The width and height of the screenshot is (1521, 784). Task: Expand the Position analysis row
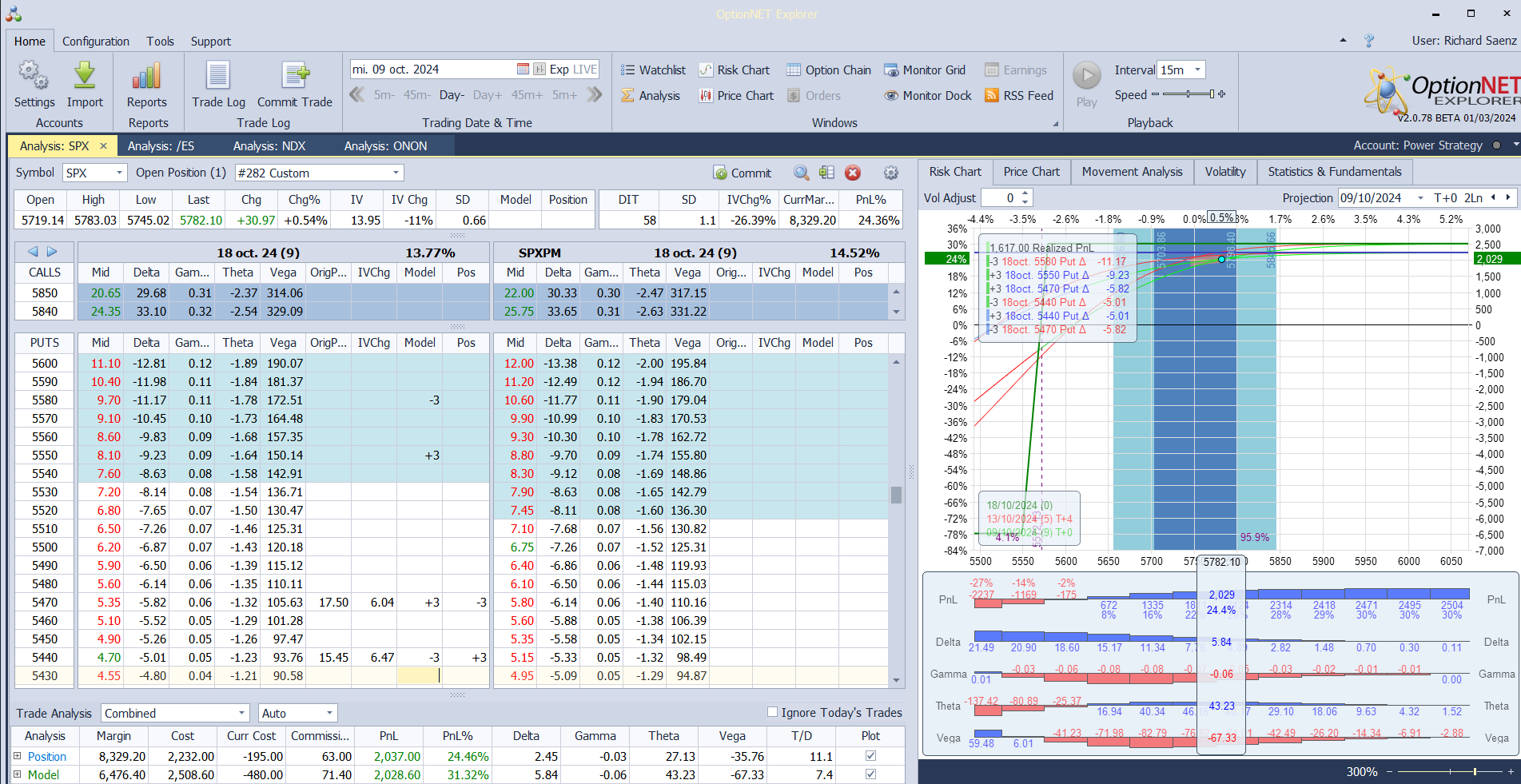pyautogui.click(x=17, y=756)
